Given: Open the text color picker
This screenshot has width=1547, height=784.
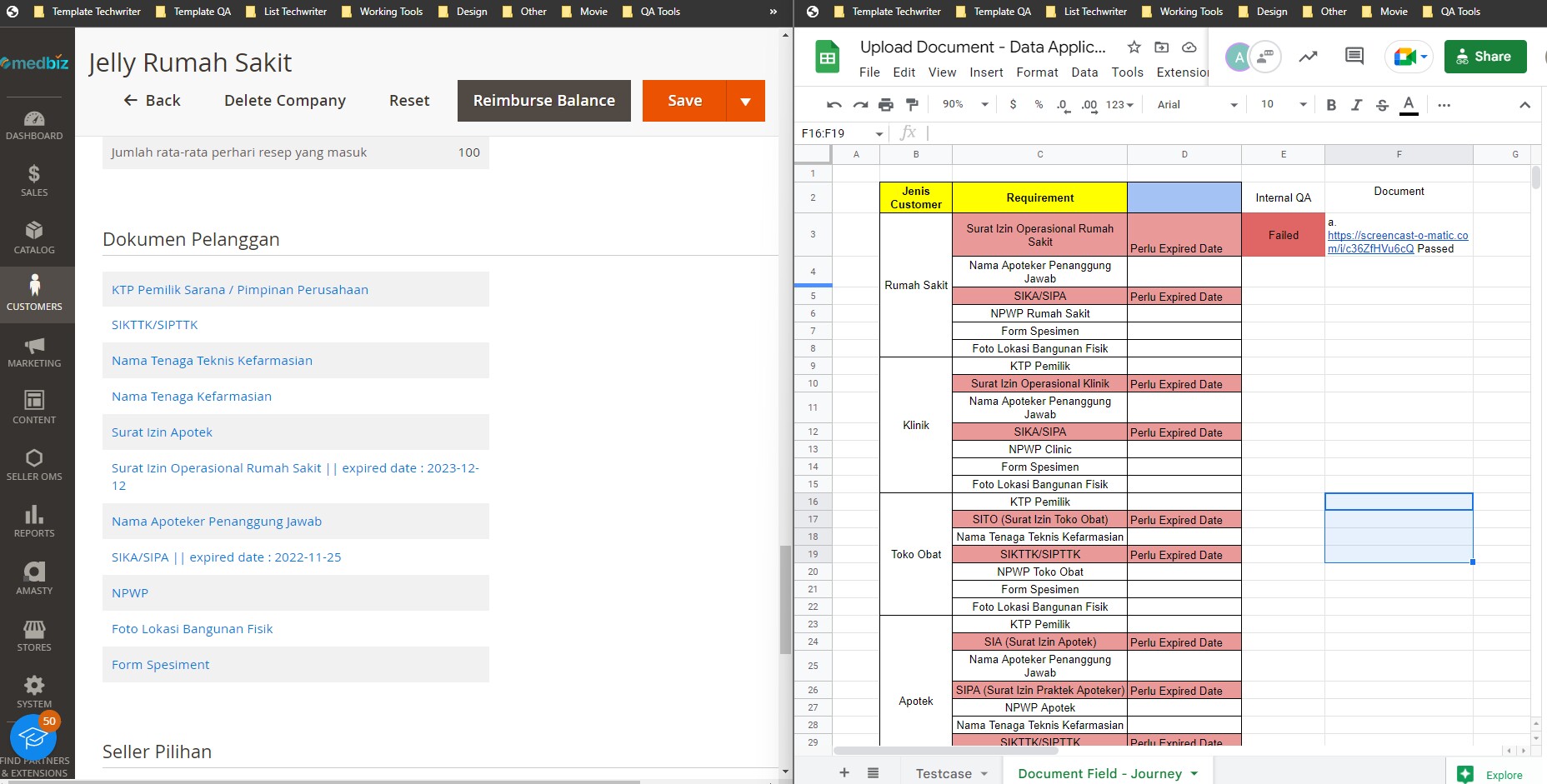Looking at the screenshot, I should 1409,104.
